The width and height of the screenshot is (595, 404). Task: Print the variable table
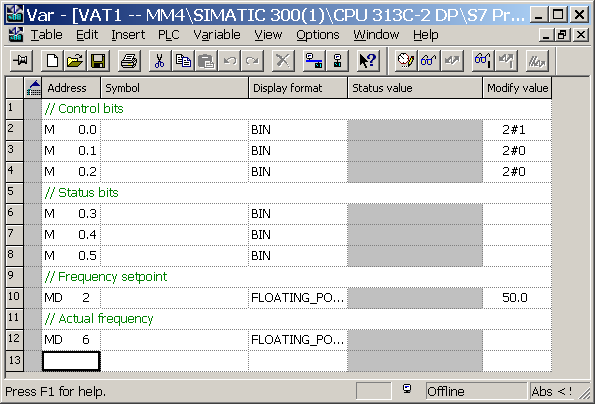[x=129, y=61]
